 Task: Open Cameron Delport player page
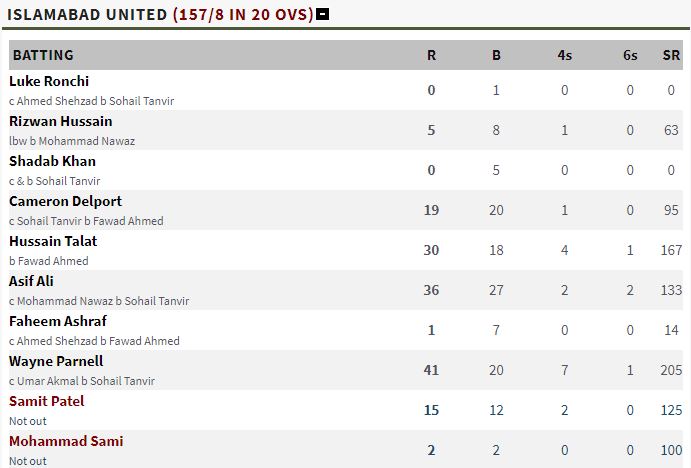pos(65,202)
